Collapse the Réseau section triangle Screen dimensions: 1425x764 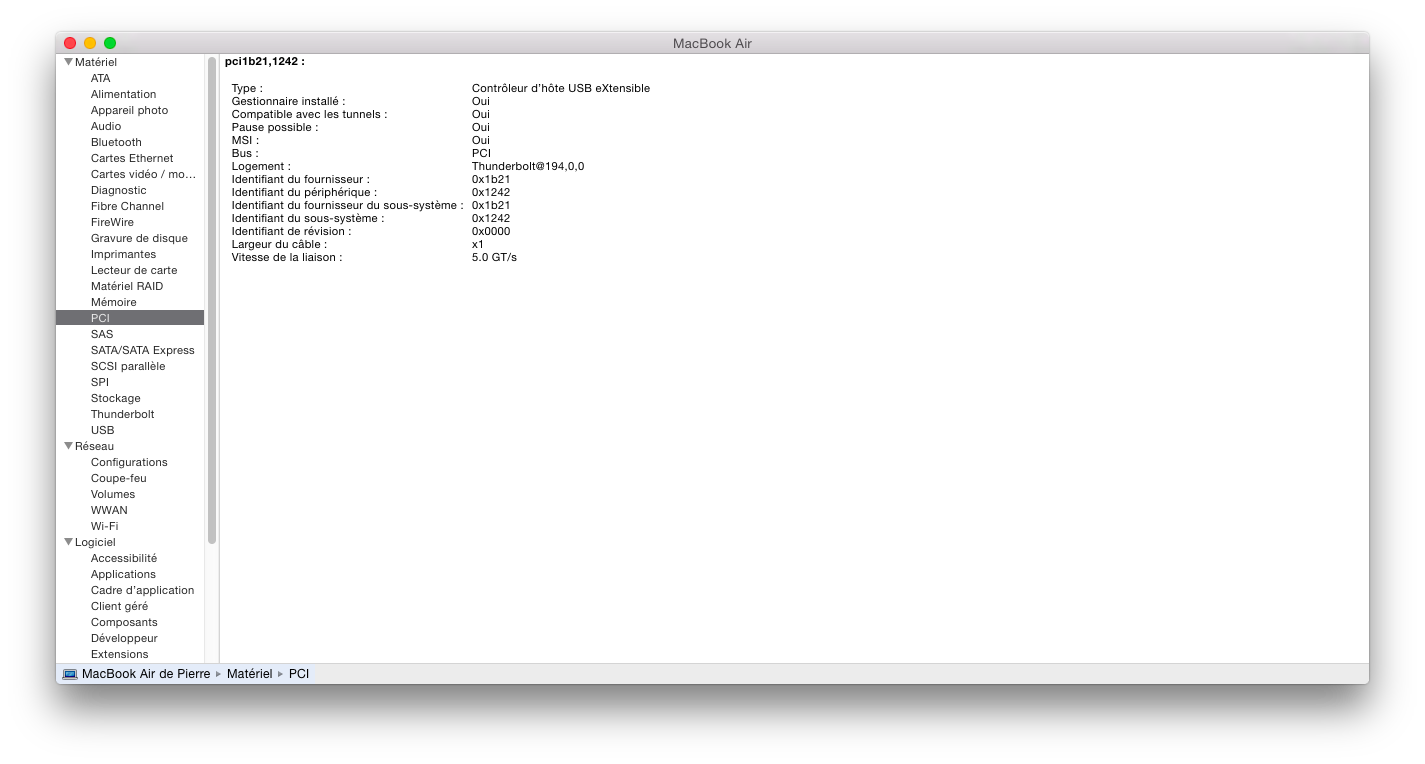coord(68,446)
